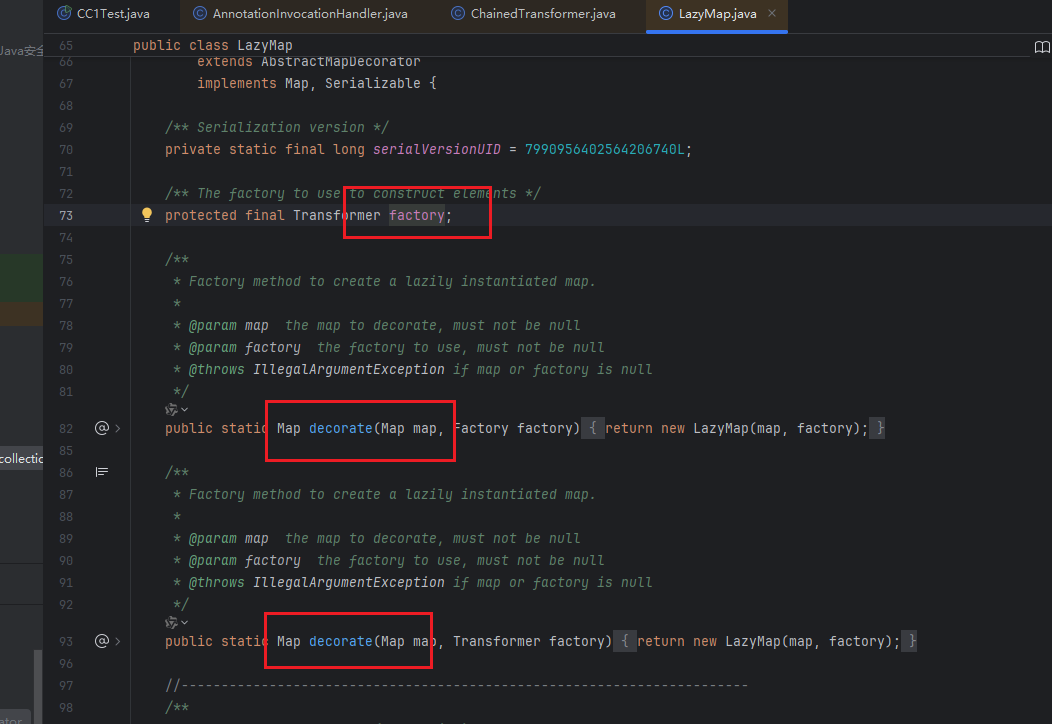
Task: Click the @ gutter icon on line 93
Action: [x=101, y=641]
